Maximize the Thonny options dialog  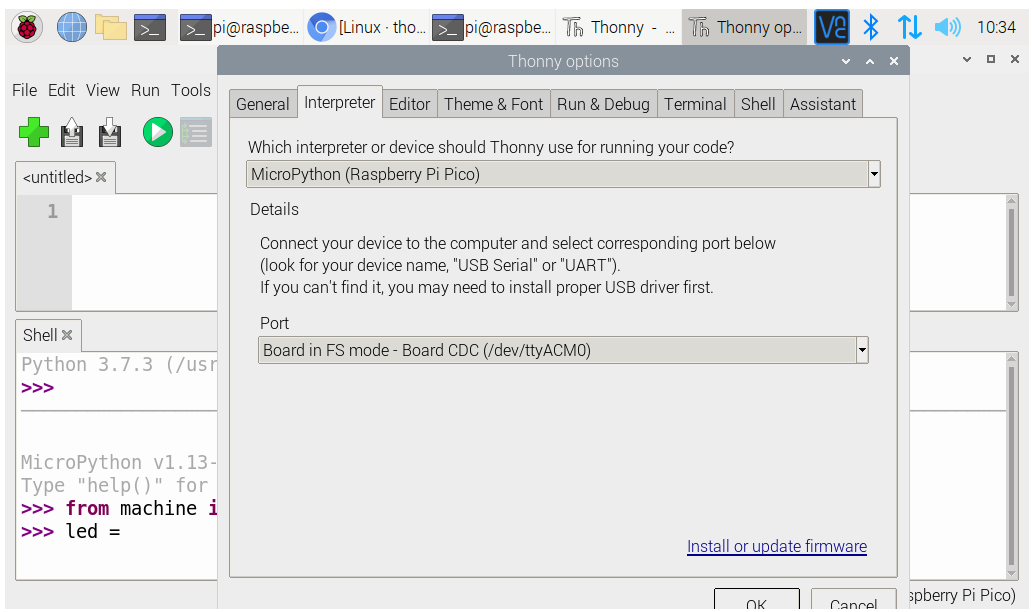869,61
